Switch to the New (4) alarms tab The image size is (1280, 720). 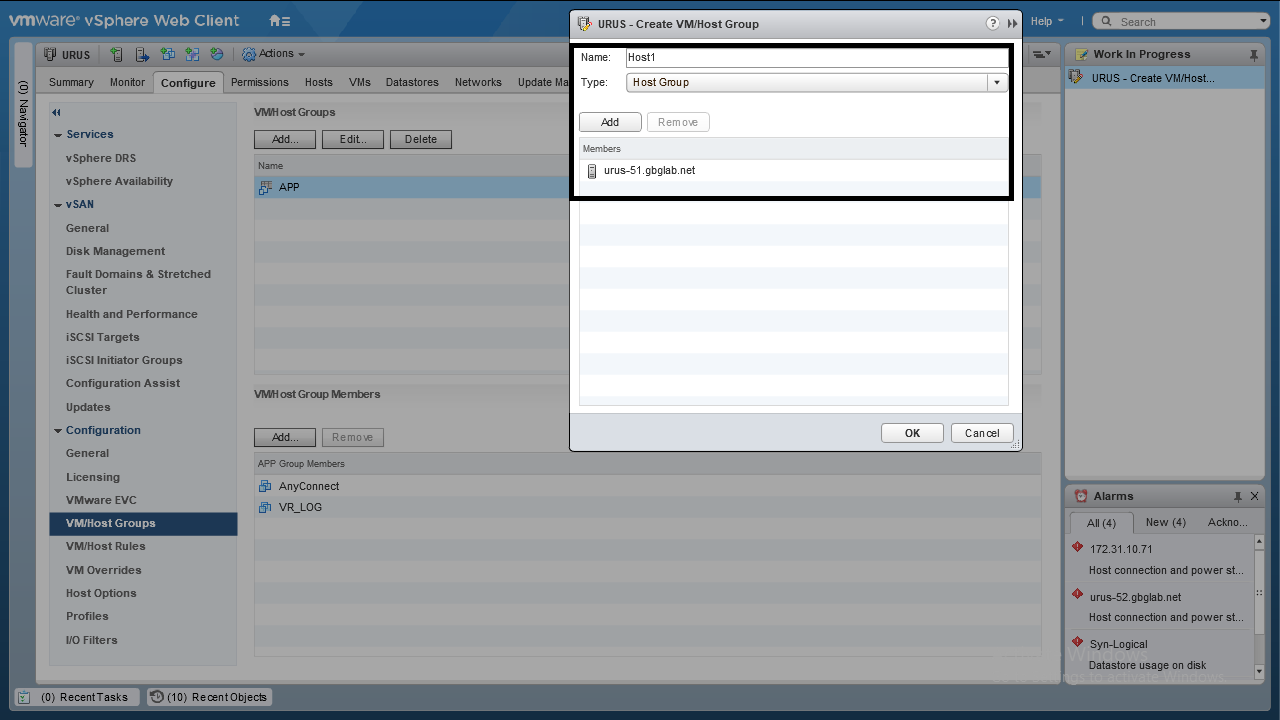(1165, 522)
